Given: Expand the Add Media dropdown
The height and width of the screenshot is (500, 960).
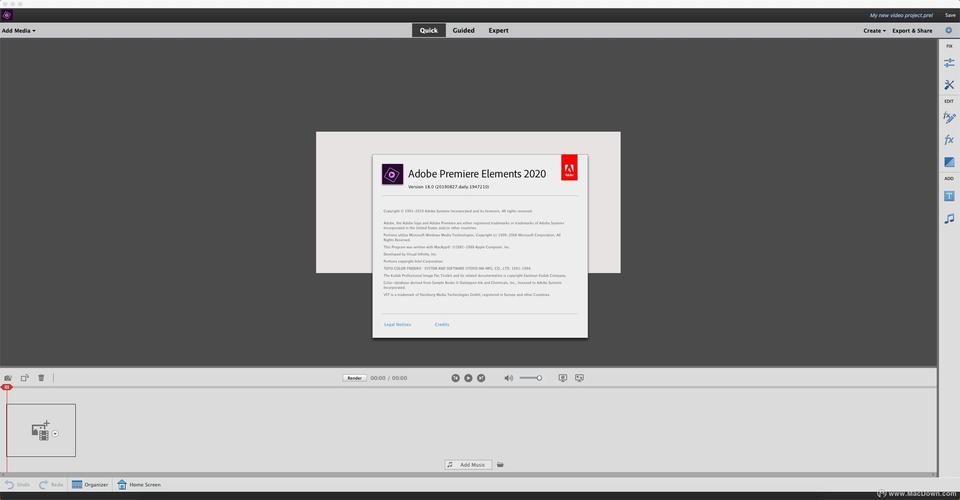Looking at the screenshot, I should [18, 31].
